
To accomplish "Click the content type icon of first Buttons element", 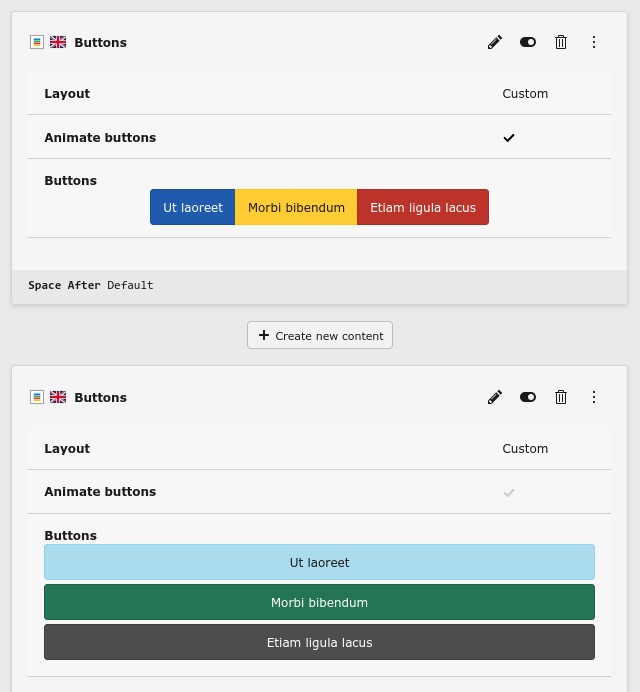I will (37, 42).
